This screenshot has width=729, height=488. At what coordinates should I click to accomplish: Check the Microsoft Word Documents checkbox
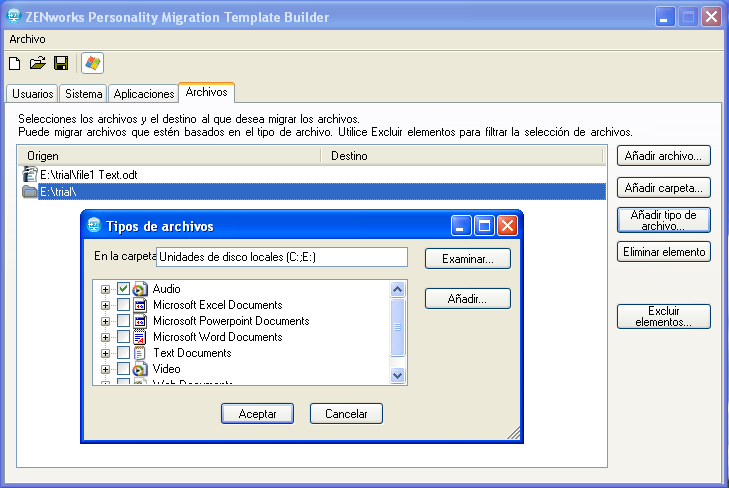123,336
